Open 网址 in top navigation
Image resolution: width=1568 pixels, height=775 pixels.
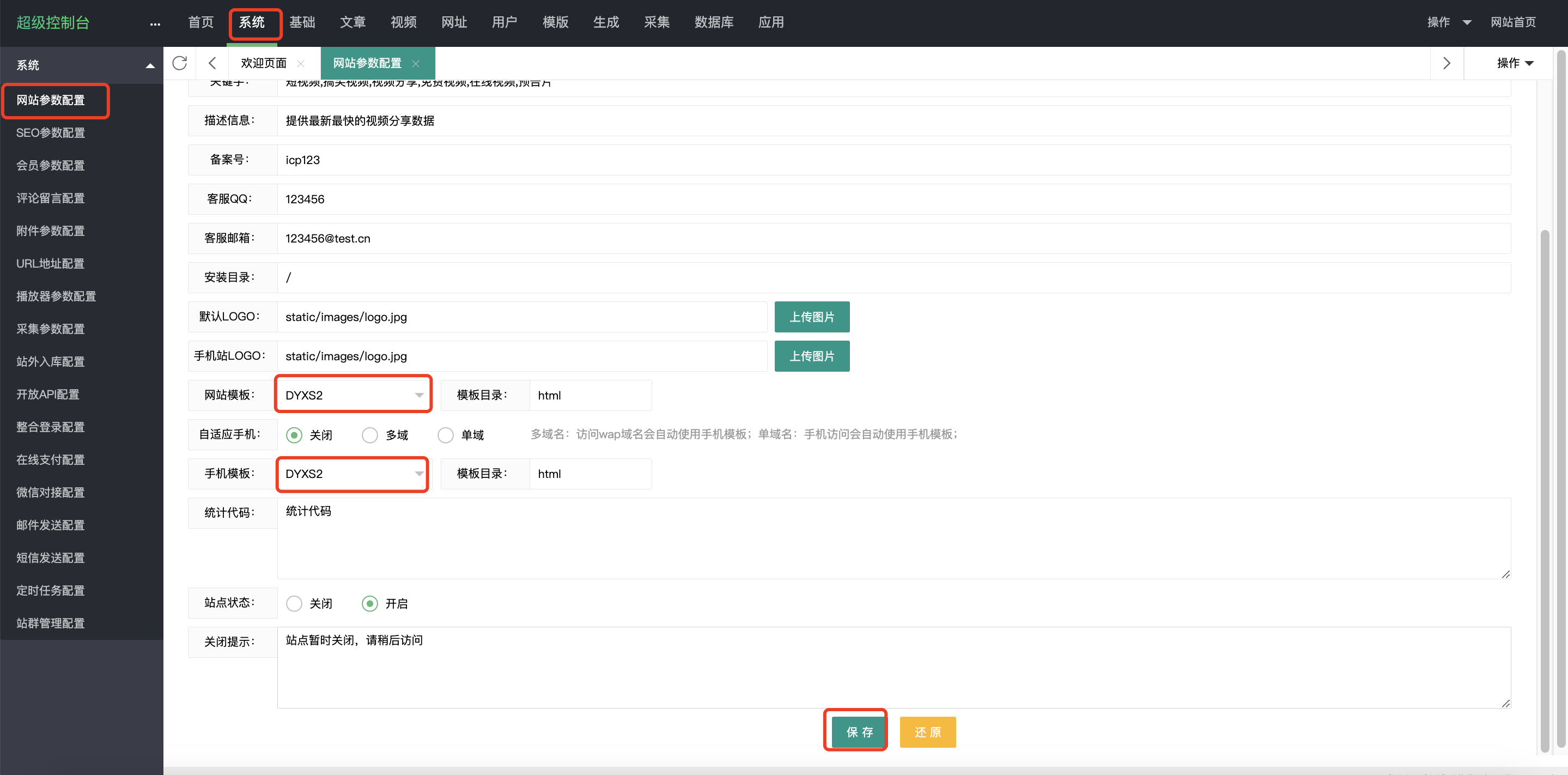pyautogui.click(x=454, y=22)
